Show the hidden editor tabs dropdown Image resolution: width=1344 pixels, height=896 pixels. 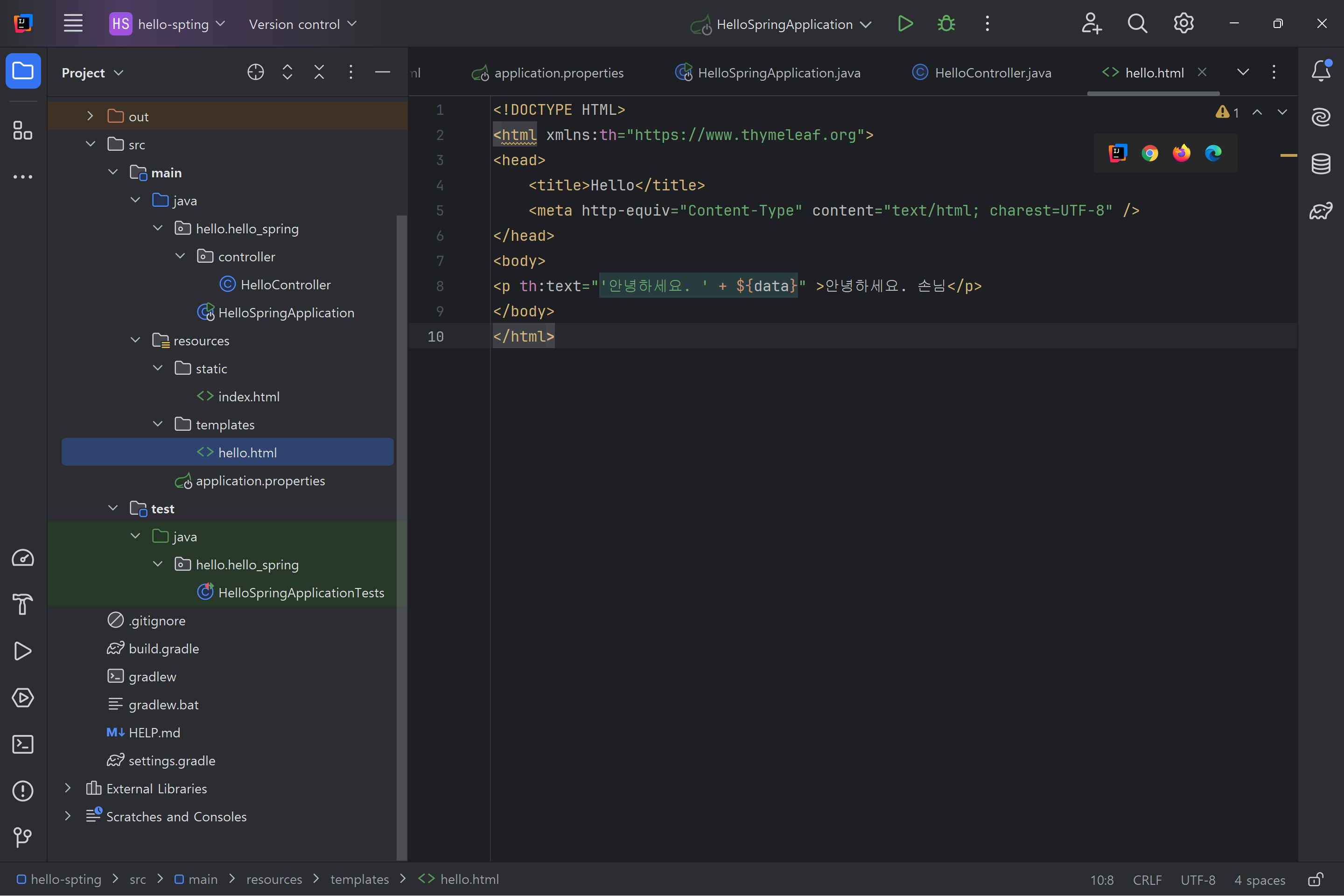(x=1243, y=72)
